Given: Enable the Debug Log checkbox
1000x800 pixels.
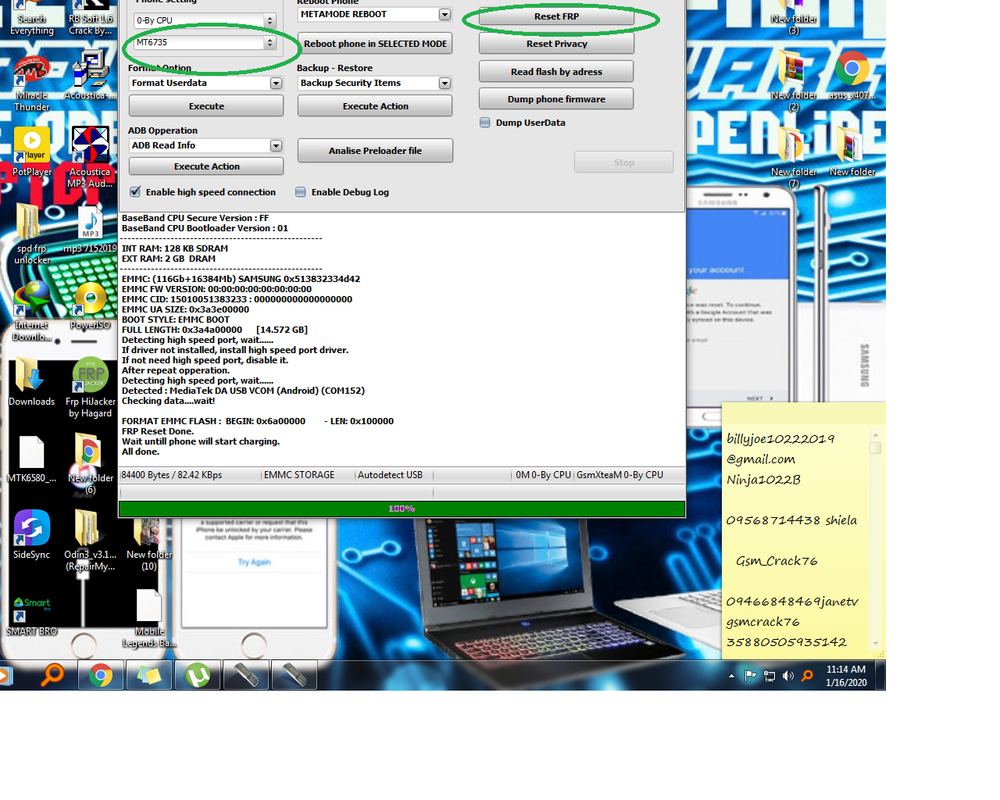Looking at the screenshot, I should (300, 192).
